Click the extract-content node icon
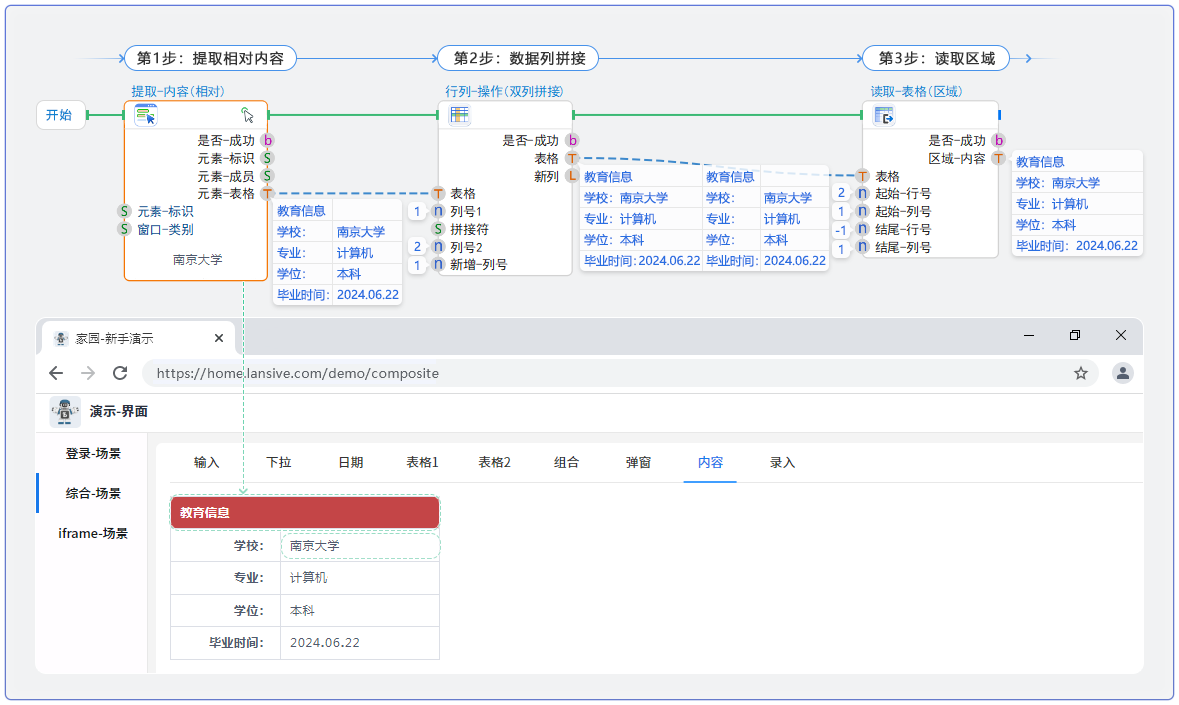Screen dimensions: 1179x705 pos(146,115)
